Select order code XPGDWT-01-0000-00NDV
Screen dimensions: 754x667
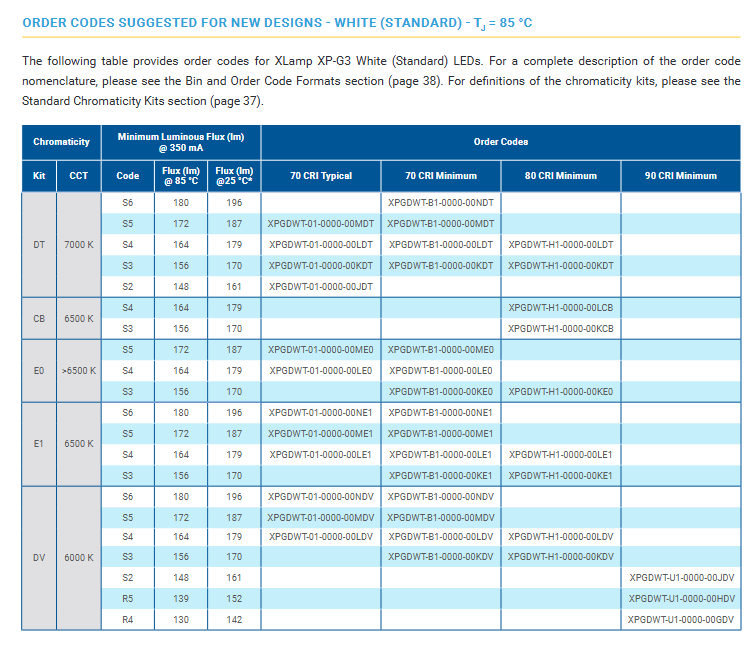pos(321,497)
